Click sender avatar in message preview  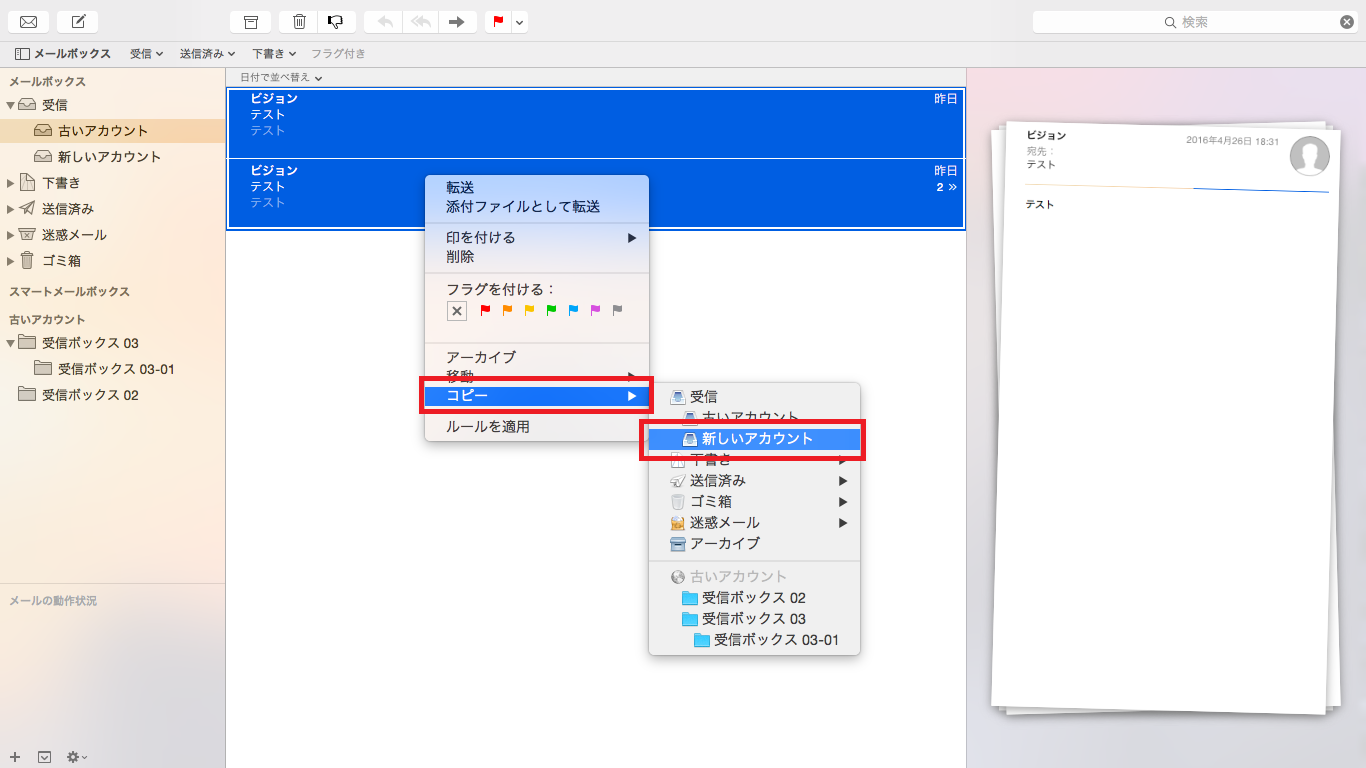pos(1309,155)
